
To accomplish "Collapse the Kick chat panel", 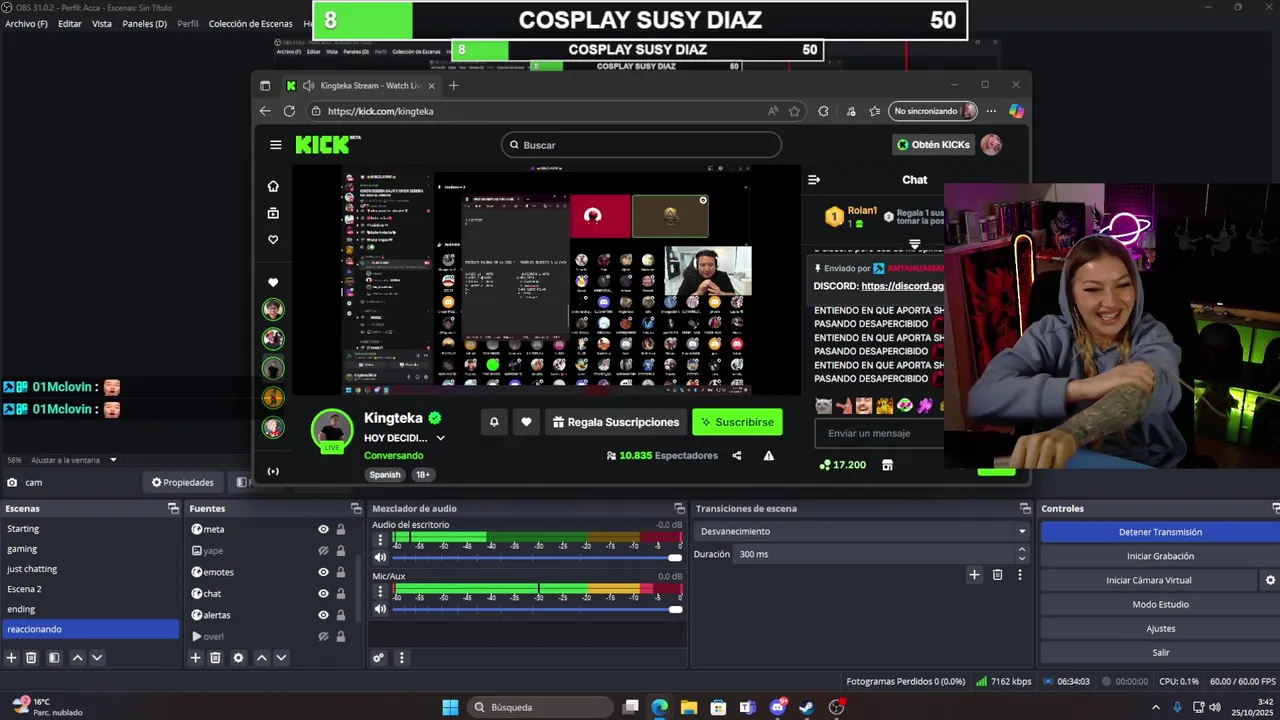I will pos(814,180).
